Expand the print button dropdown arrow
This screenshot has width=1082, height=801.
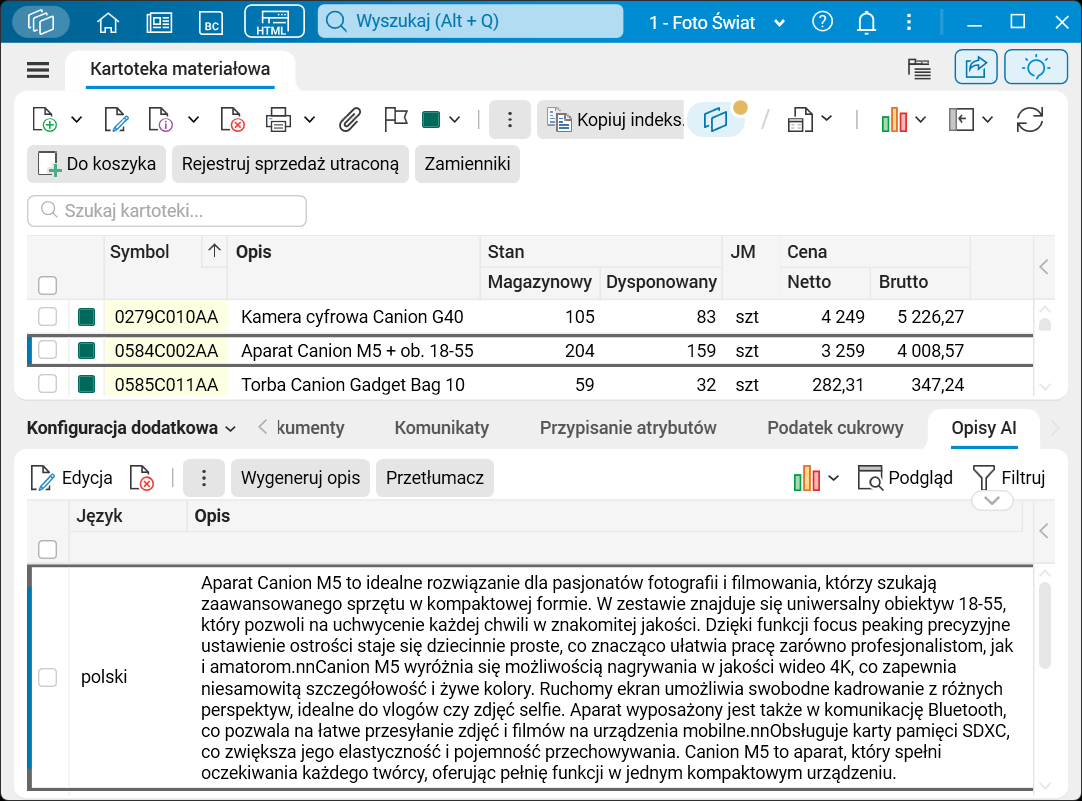(x=308, y=119)
